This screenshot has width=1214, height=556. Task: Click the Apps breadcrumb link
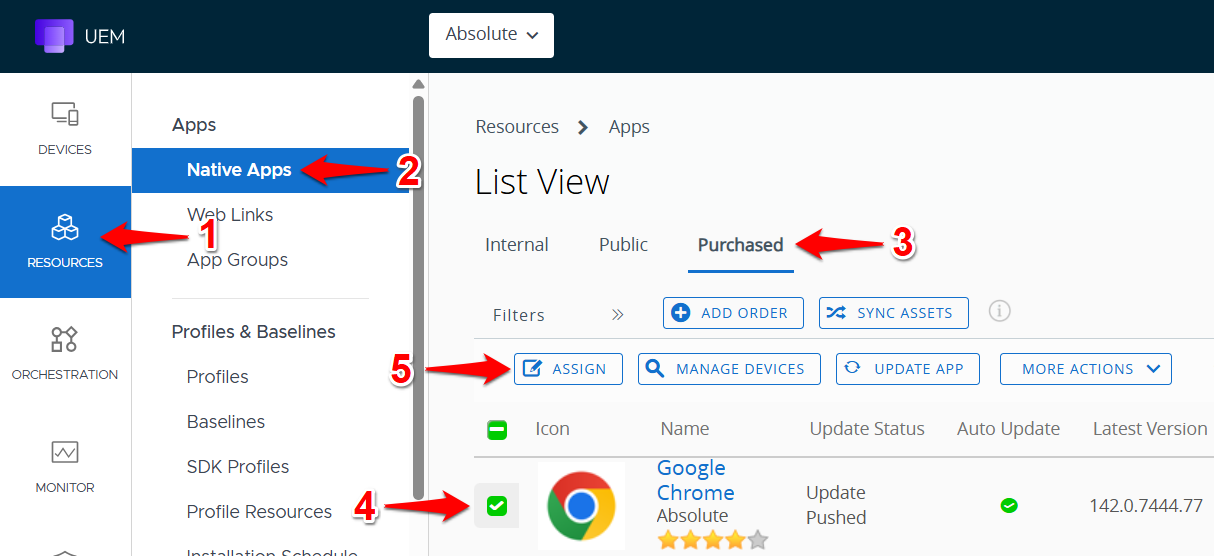(x=629, y=127)
